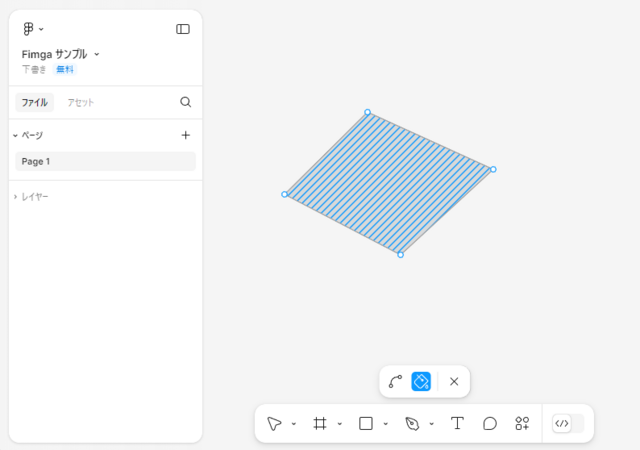Screen dimensions: 640x450
Task: Select the Comment tool
Action: (x=490, y=423)
